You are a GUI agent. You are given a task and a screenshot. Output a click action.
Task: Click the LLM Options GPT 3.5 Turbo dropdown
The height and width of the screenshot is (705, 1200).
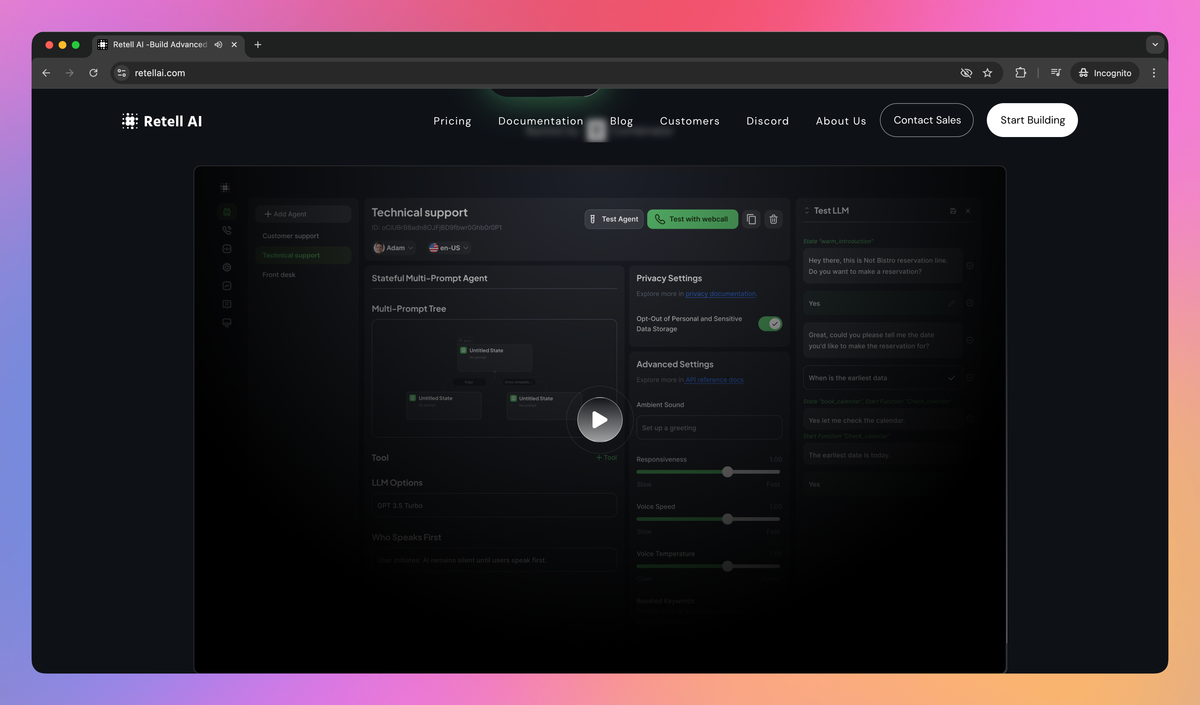(494, 506)
